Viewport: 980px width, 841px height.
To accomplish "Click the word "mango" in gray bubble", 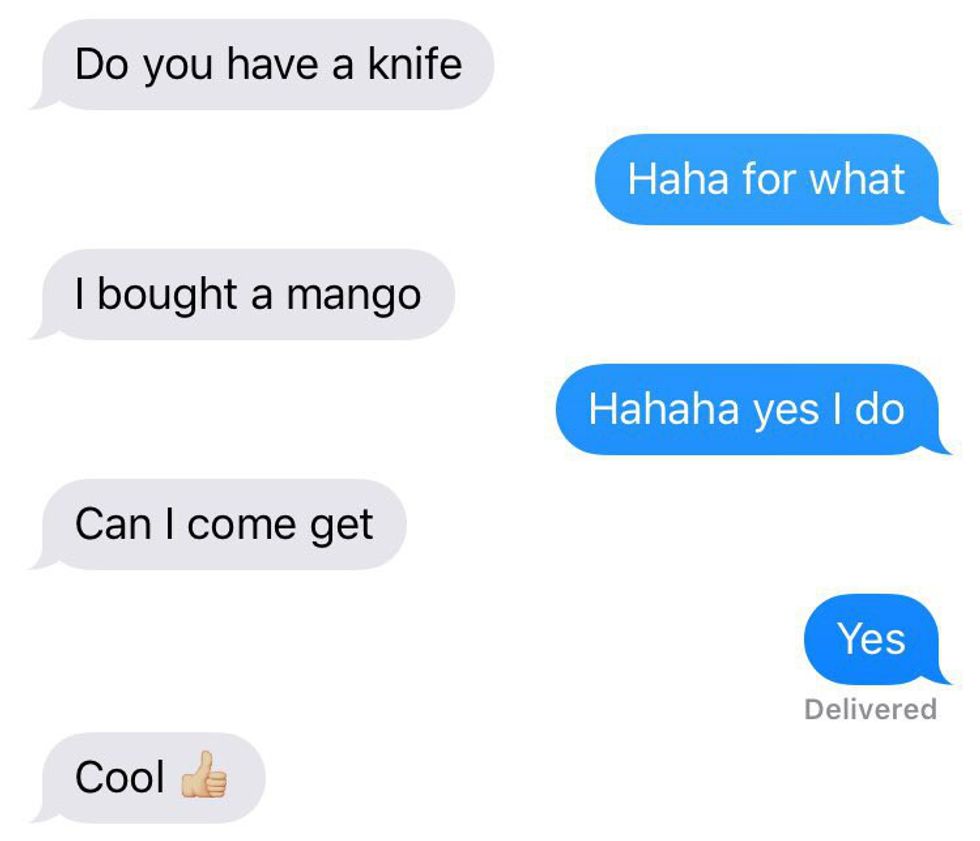I will pos(354,296).
